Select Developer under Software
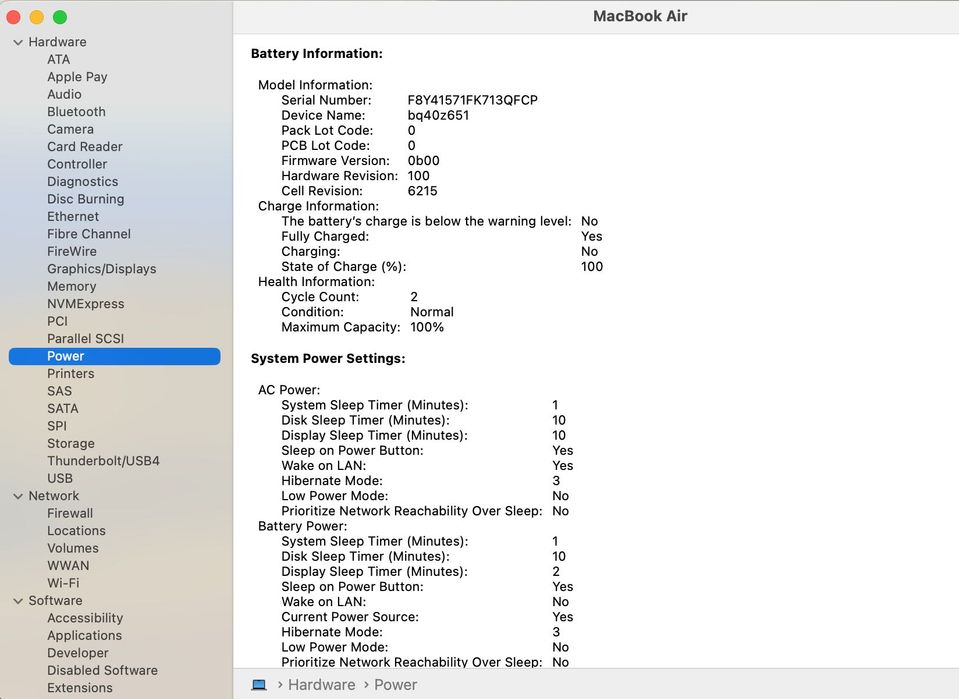Image resolution: width=959 pixels, height=699 pixels. point(78,653)
